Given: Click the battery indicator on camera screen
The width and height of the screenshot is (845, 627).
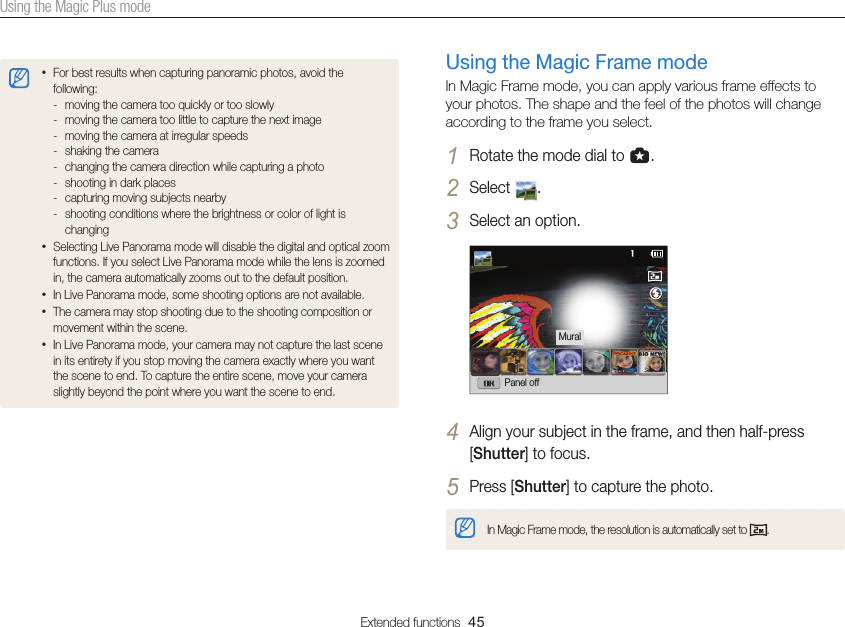Looking at the screenshot, I should pos(656,253).
